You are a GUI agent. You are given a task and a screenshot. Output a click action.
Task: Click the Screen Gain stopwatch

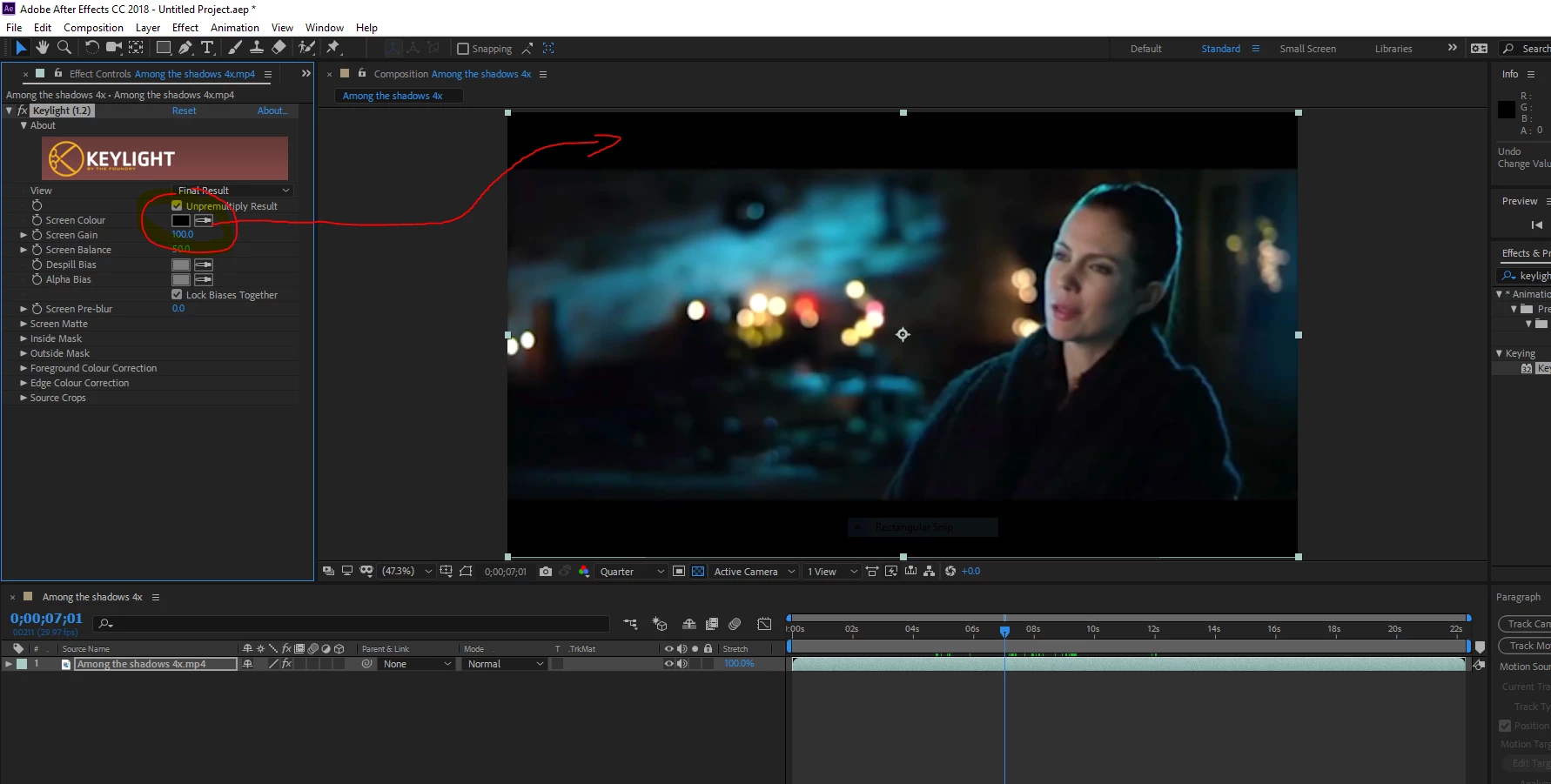point(37,235)
